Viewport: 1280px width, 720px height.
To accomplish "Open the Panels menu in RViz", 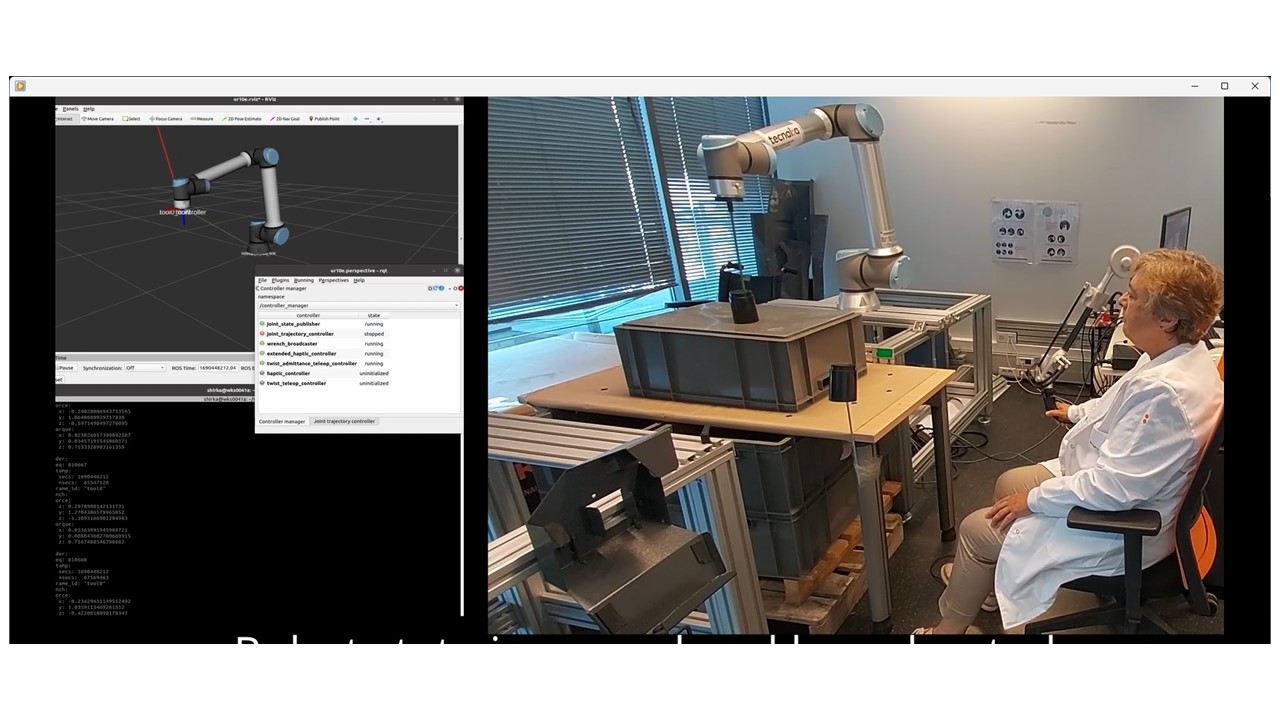I will [x=70, y=108].
